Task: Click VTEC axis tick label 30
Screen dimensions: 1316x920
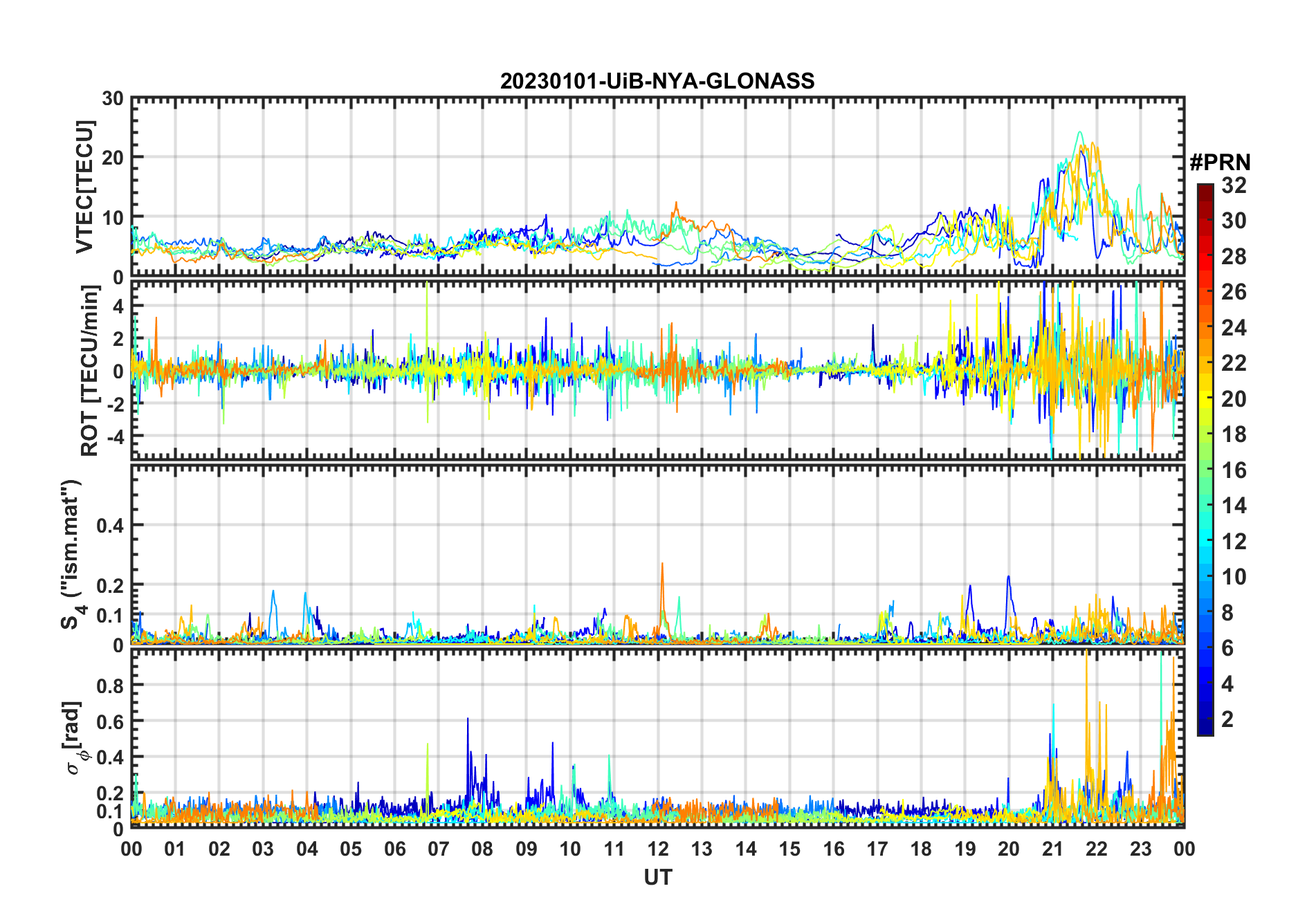Action: click(113, 99)
